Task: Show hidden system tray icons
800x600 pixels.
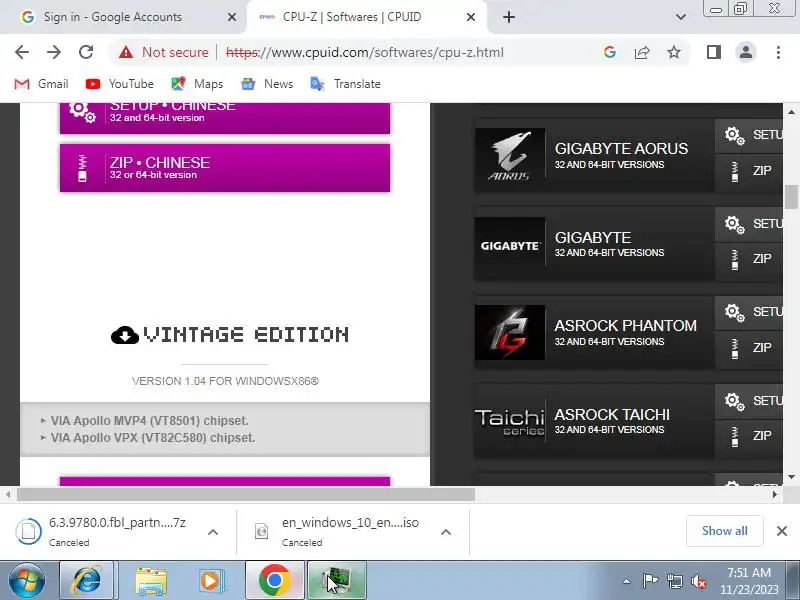Action: (627, 581)
